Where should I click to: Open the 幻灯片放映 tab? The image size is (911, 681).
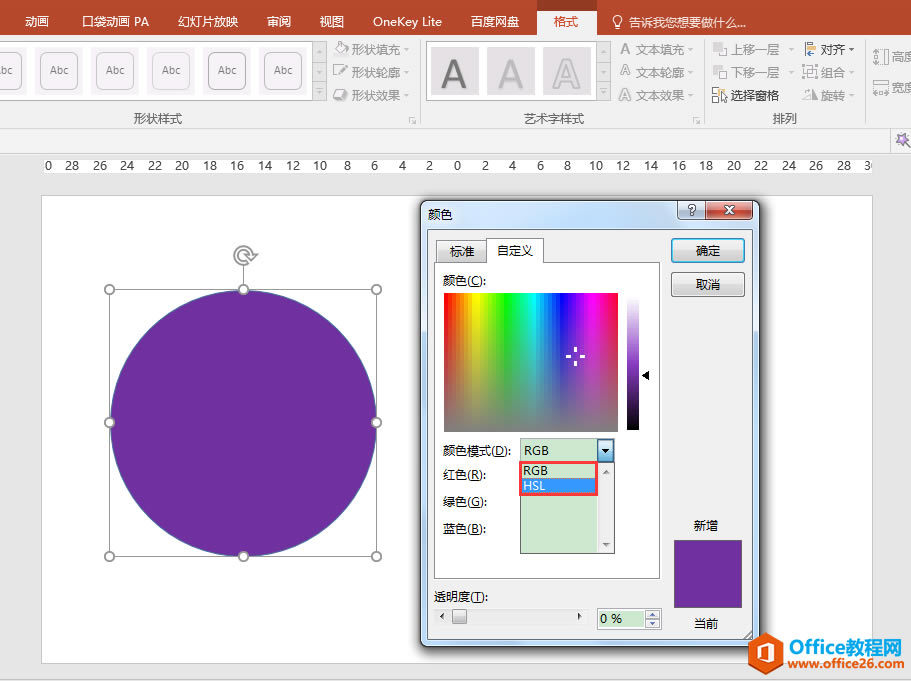pyautogui.click(x=208, y=22)
